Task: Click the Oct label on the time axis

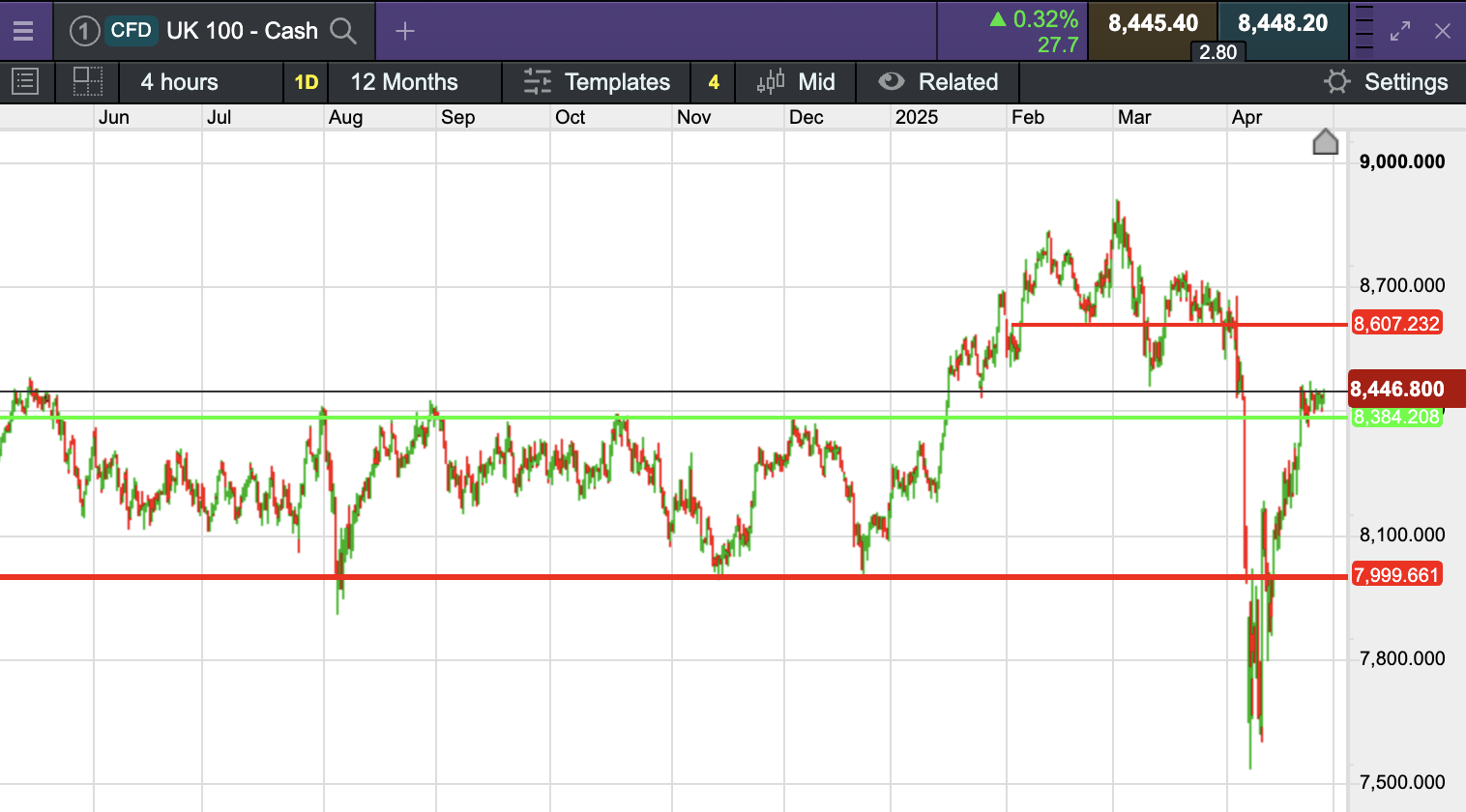Action: coord(570,117)
